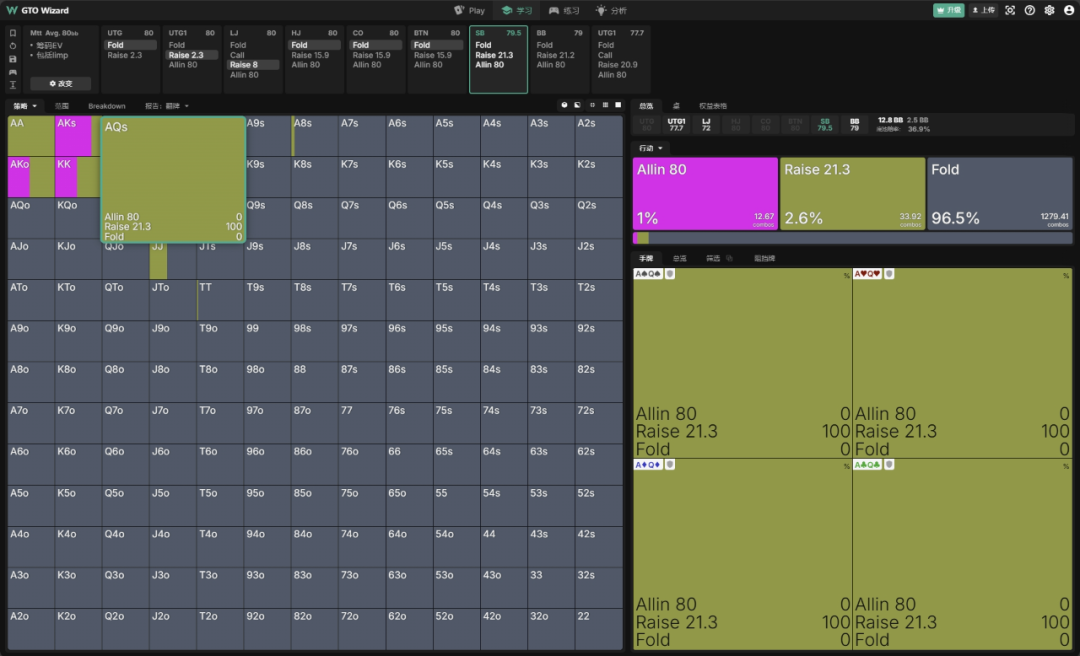Click shield icon next to A♣Q♣ combo
Screen dimensions: 1080x656
tap(889, 464)
